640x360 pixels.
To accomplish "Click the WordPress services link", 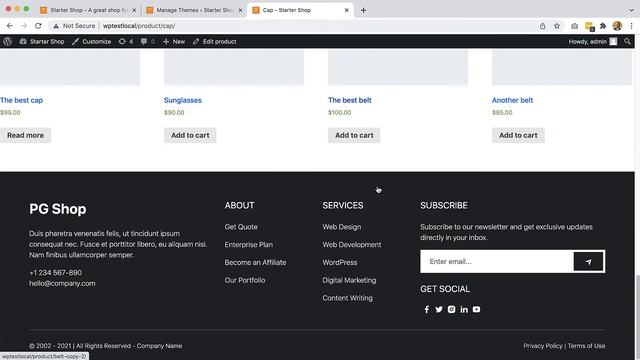I will (x=340, y=262).
